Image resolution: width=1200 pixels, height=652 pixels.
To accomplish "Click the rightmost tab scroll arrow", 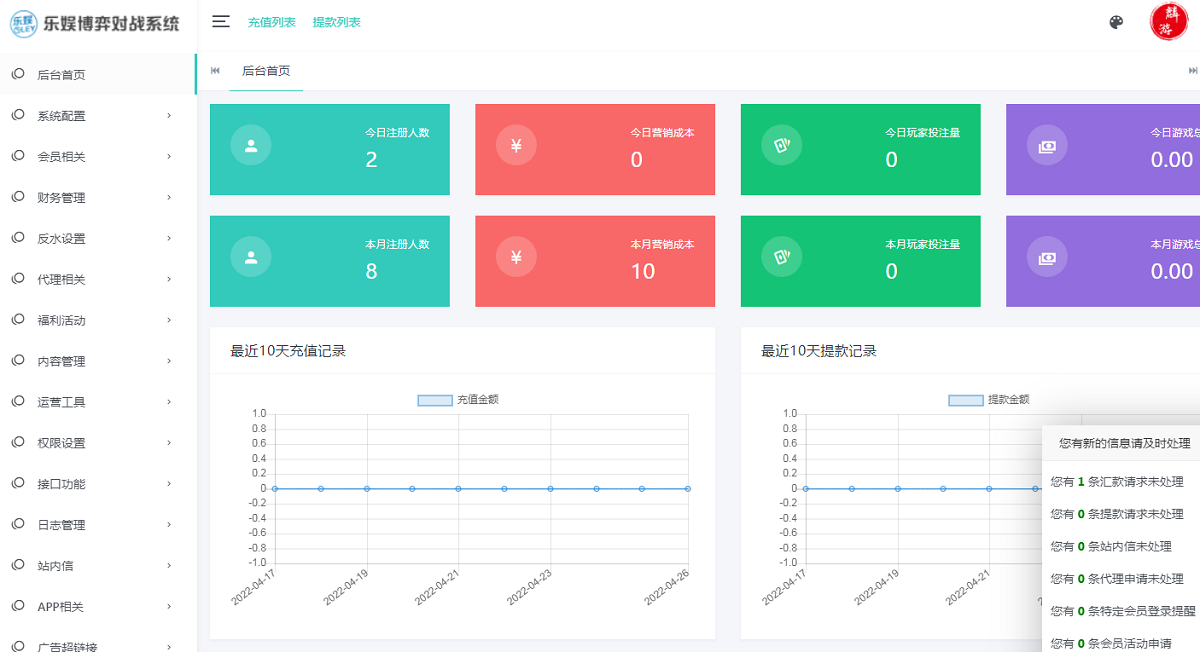I will pos(1193,72).
